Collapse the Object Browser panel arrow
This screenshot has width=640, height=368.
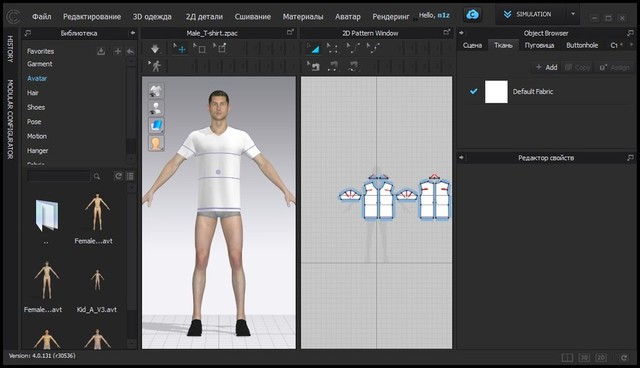[462, 33]
